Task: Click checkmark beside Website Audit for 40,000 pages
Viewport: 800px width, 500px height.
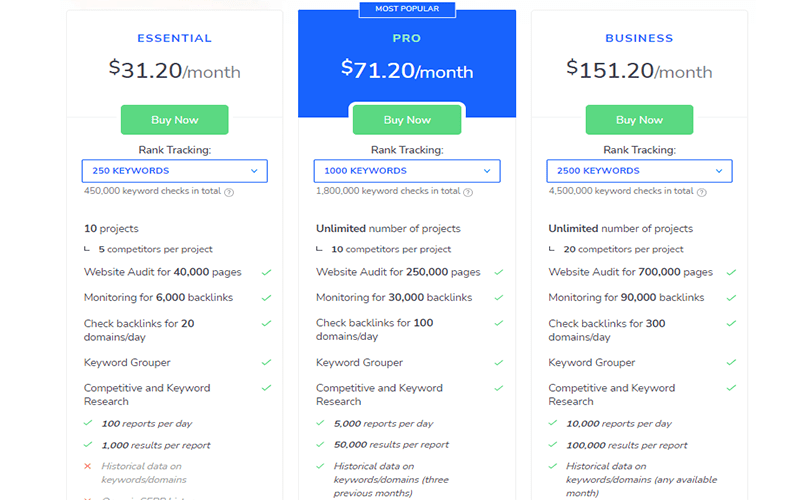Action: (266, 272)
